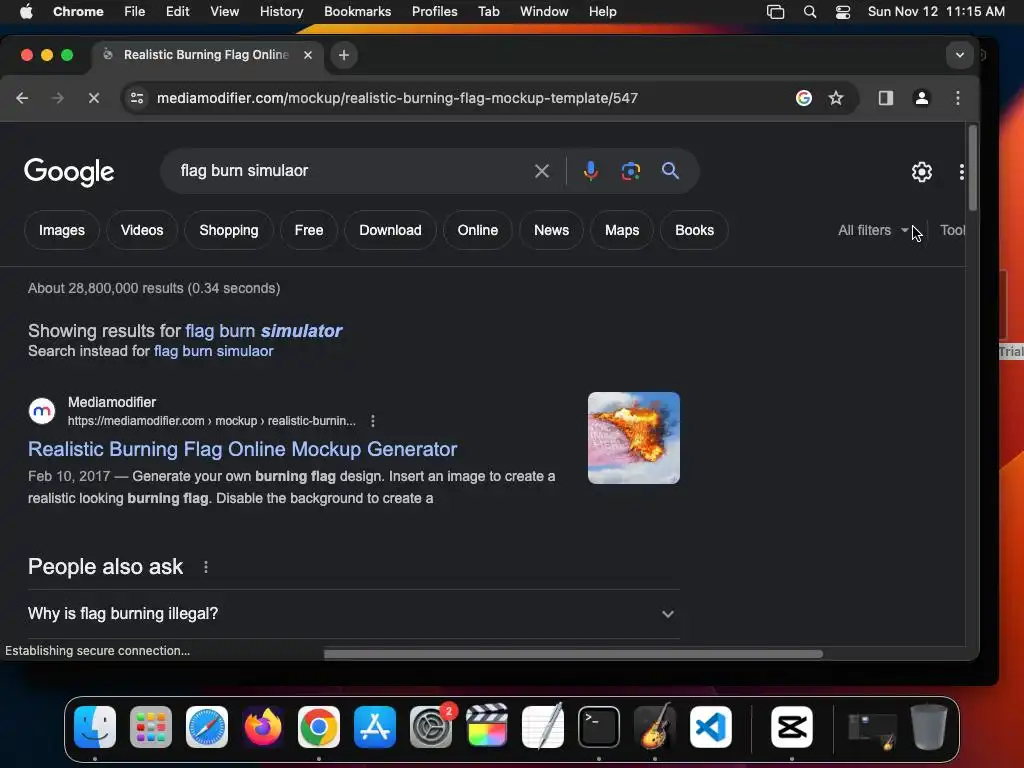This screenshot has height=768, width=1024.
Task: Launch Firefox from the dock
Action: tap(263, 727)
